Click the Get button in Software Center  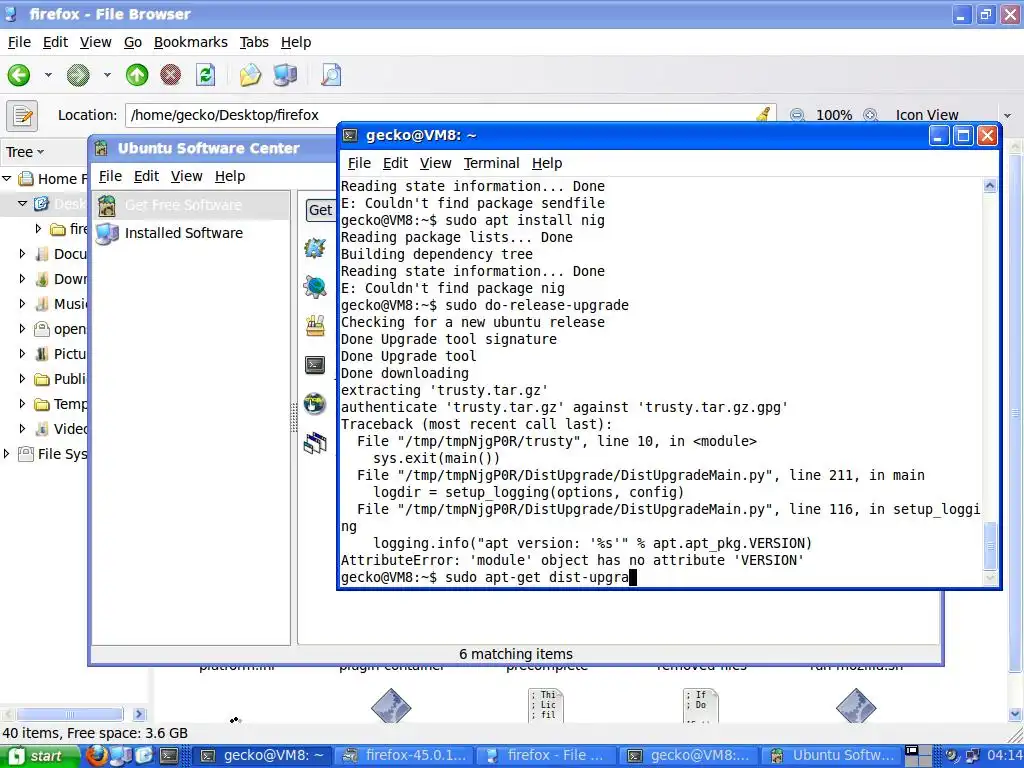tap(321, 210)
